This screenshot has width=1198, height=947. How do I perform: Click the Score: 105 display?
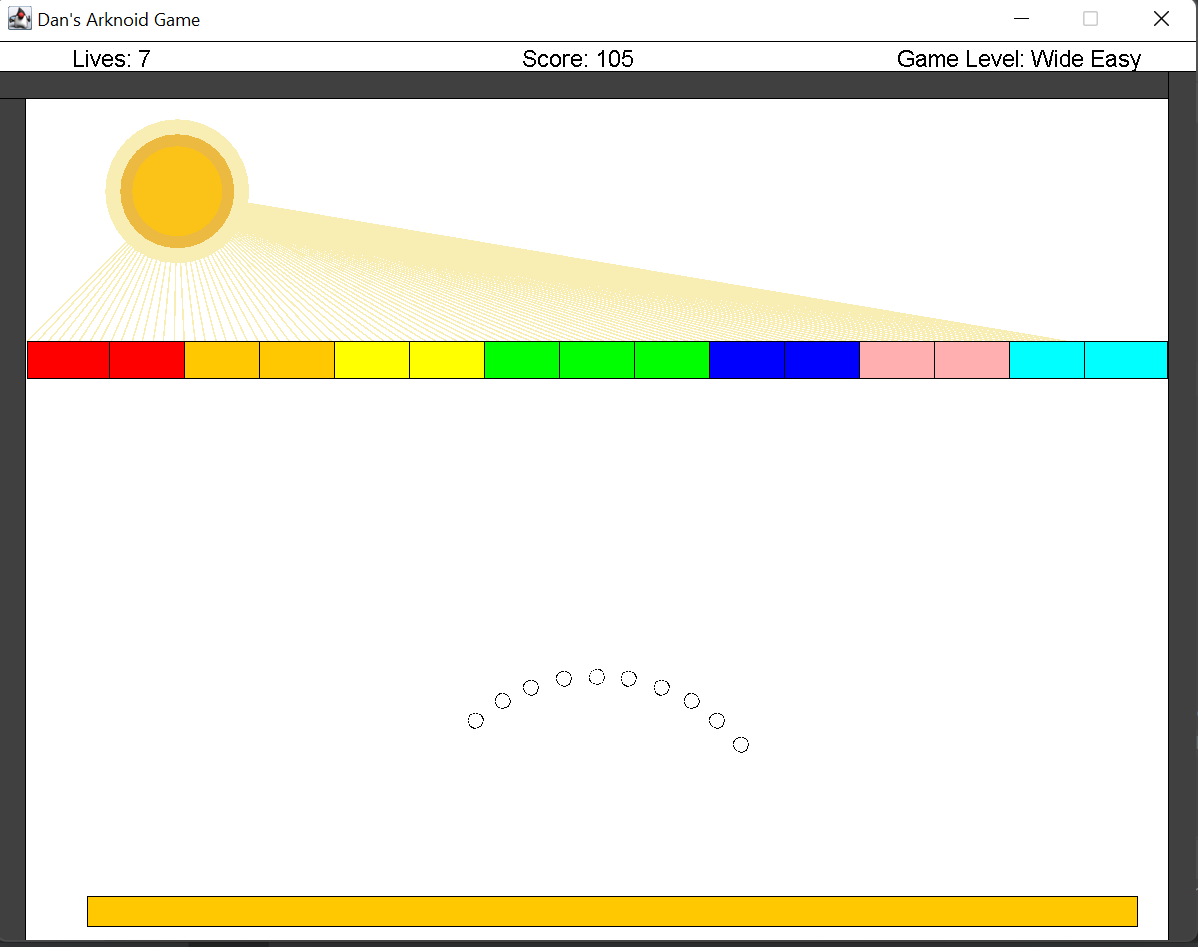coord(578,59)
